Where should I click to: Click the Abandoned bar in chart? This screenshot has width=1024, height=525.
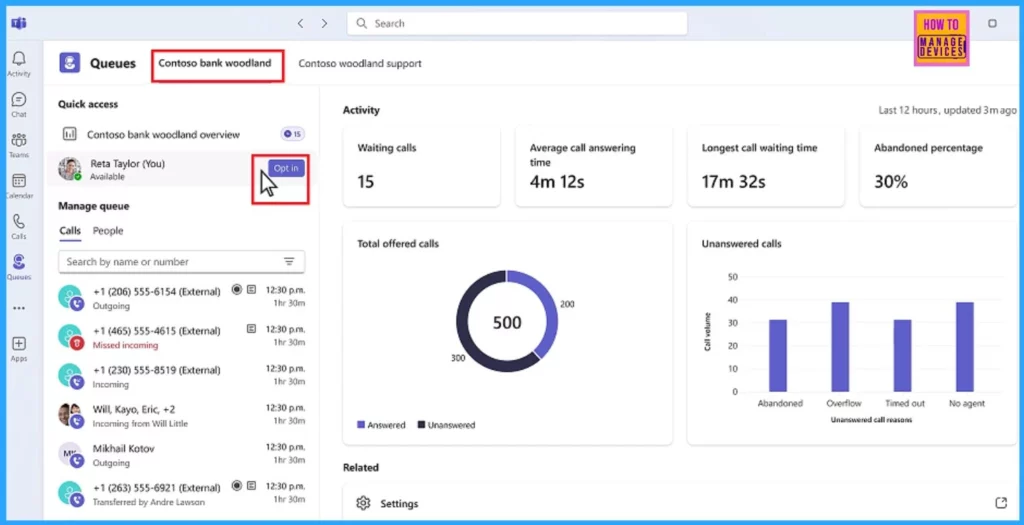click(778, 355)
